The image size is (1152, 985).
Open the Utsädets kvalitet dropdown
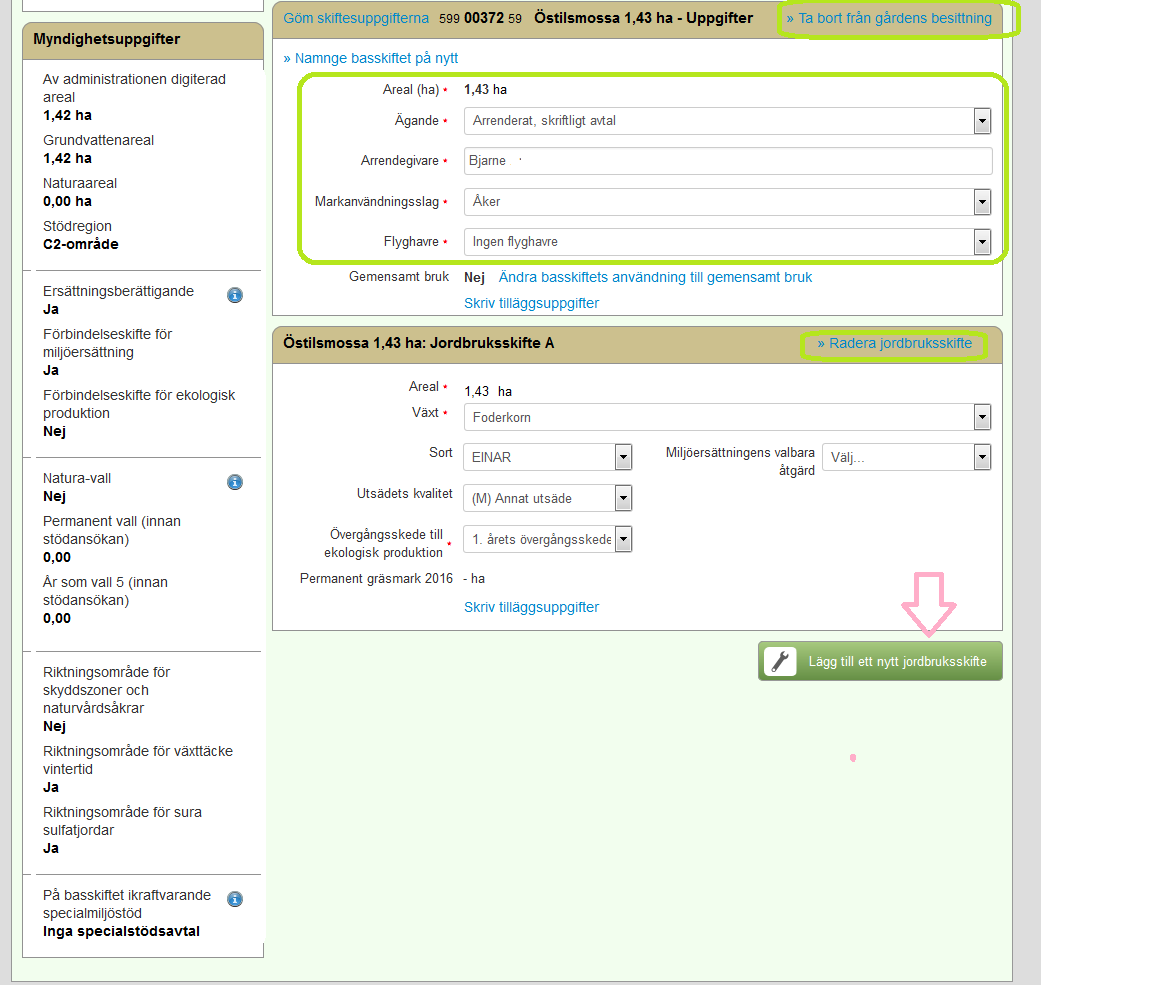click(x=547, y=498)
